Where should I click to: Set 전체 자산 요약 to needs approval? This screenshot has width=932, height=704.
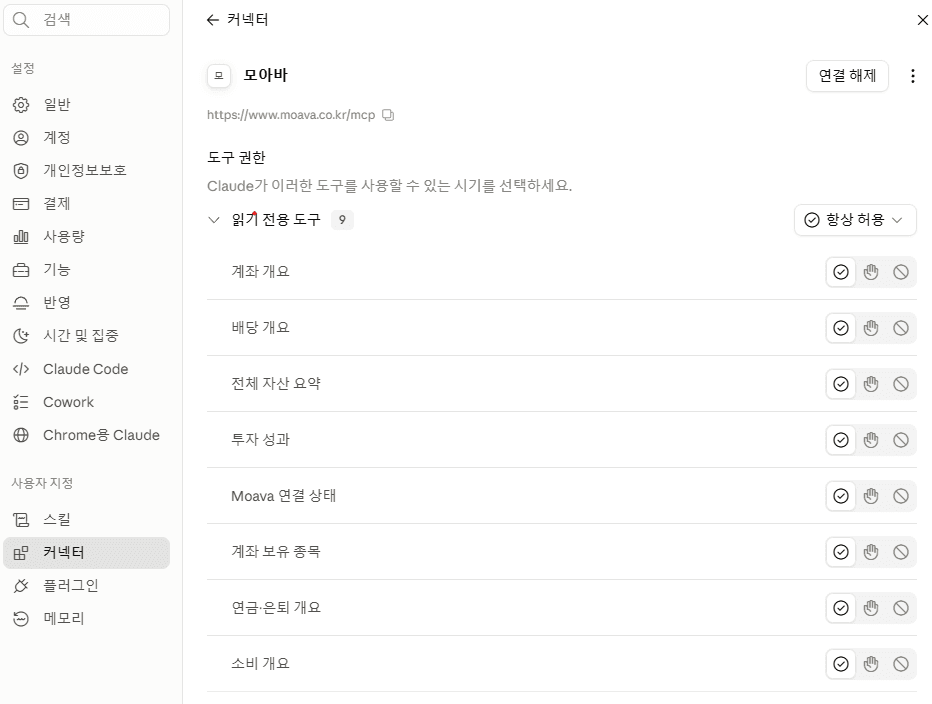(x=871, y=384)
